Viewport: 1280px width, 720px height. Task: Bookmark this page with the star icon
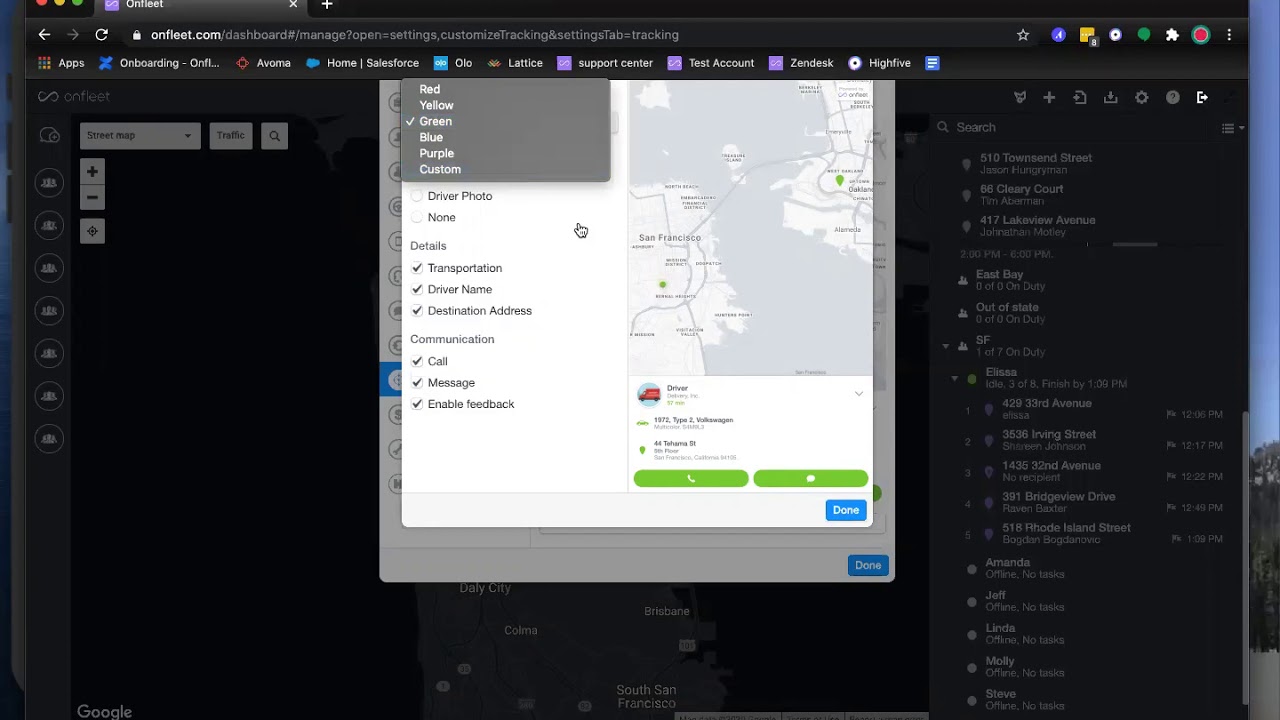pyautogui.click(x=1023, y=35)
